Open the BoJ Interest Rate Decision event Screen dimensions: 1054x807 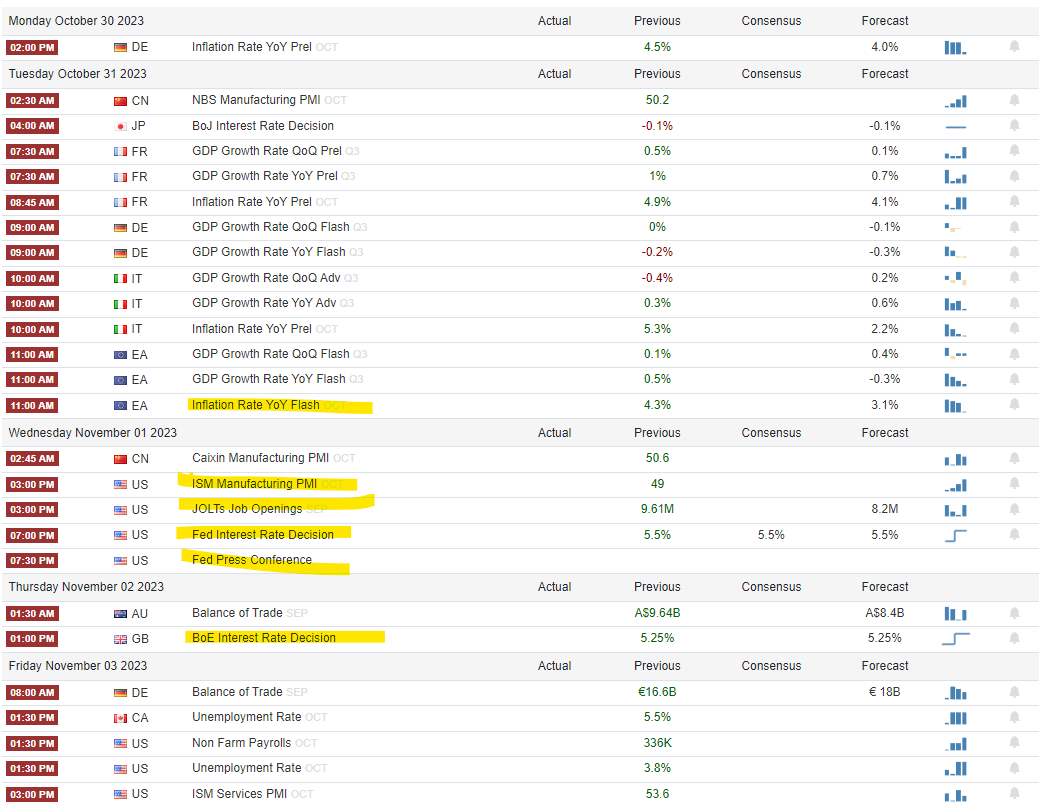tap(262, 126)
